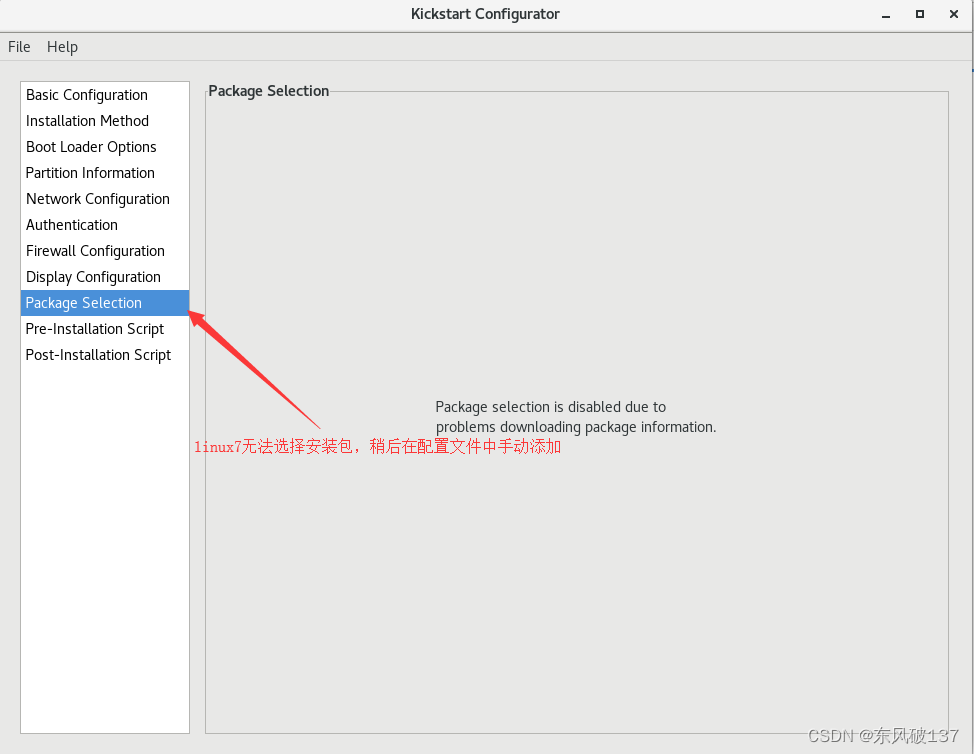The image size is (974, 754).
Task: Click the package download problem message
Action: (x=575, y=417)
